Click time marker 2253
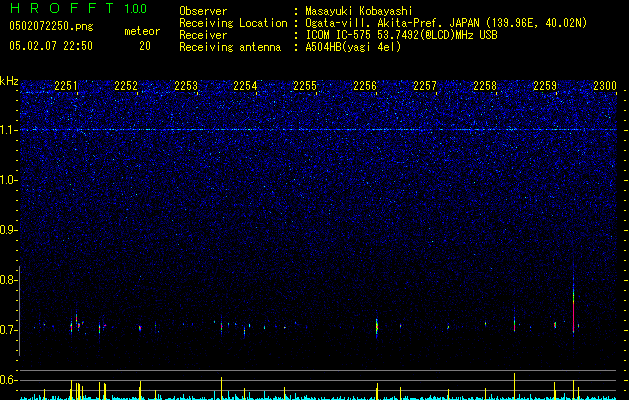 [186, 86]
